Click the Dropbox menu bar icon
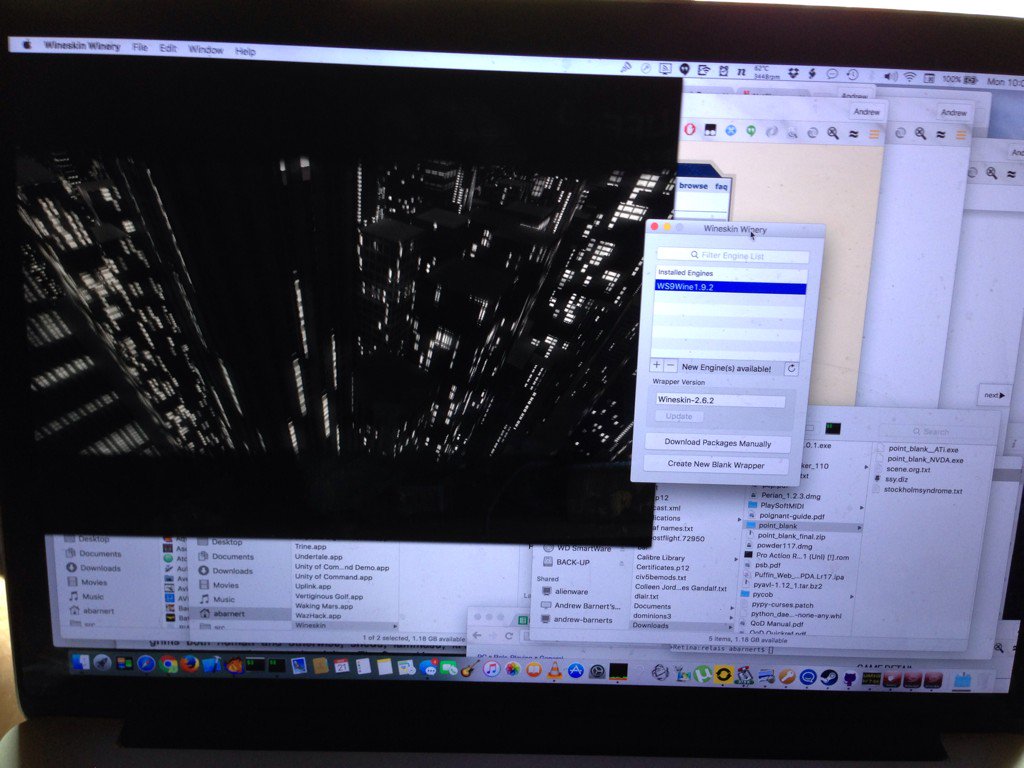 pos(793,74)
